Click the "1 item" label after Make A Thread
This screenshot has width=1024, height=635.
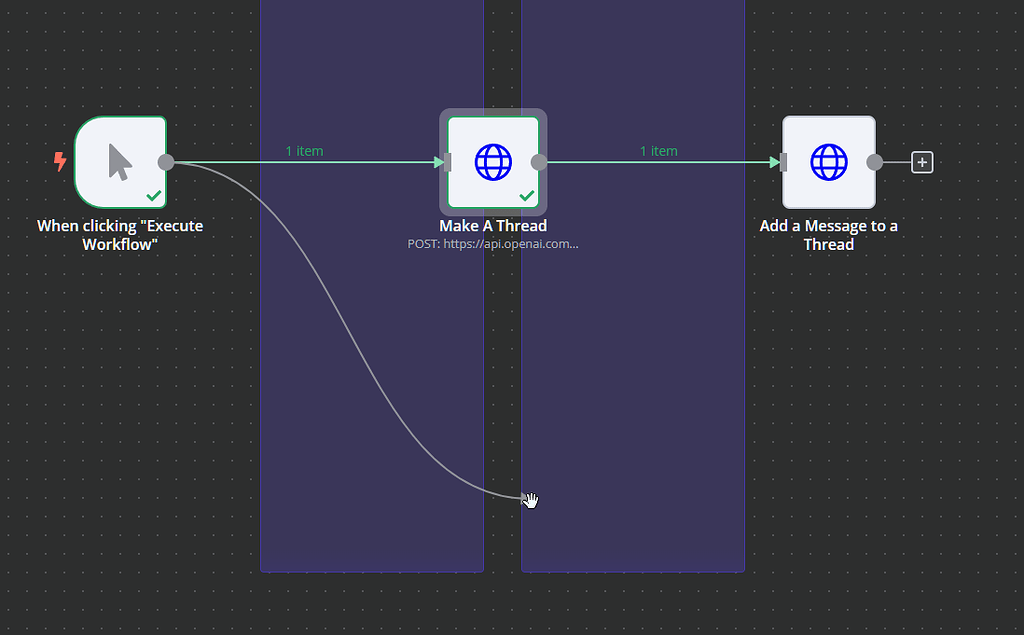tap(658, 150)
